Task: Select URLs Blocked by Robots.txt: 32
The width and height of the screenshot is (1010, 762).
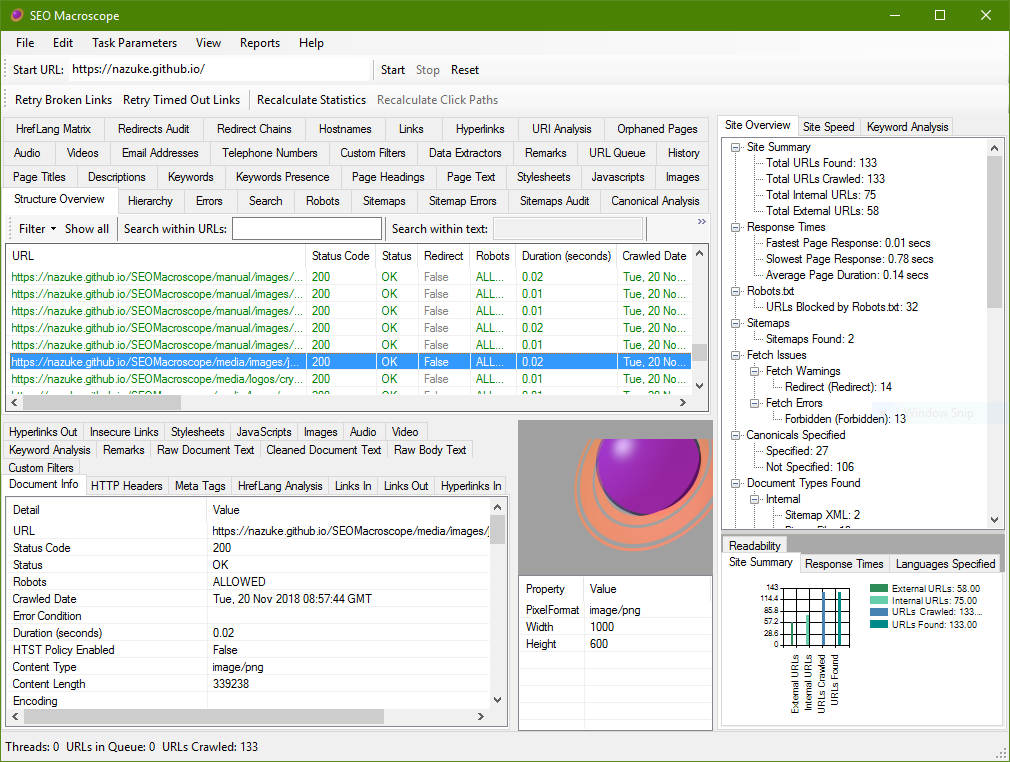Action: point(841,307)
